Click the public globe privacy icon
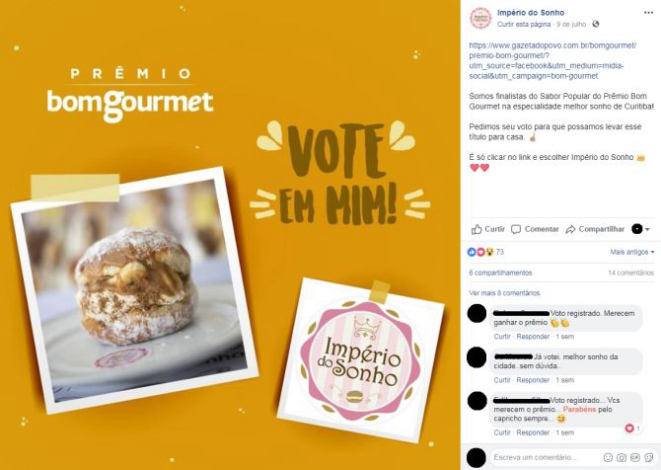 (595, 24)
